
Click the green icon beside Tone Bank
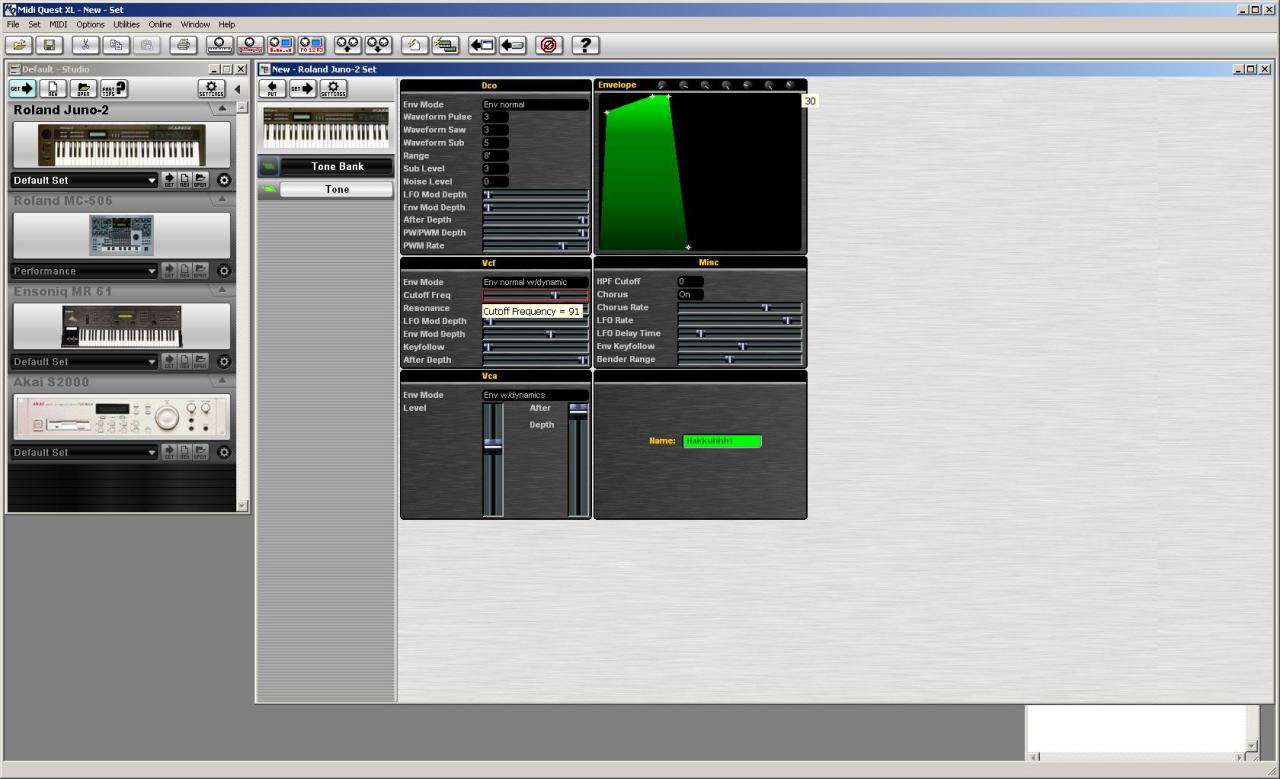(x=268, y=166)
